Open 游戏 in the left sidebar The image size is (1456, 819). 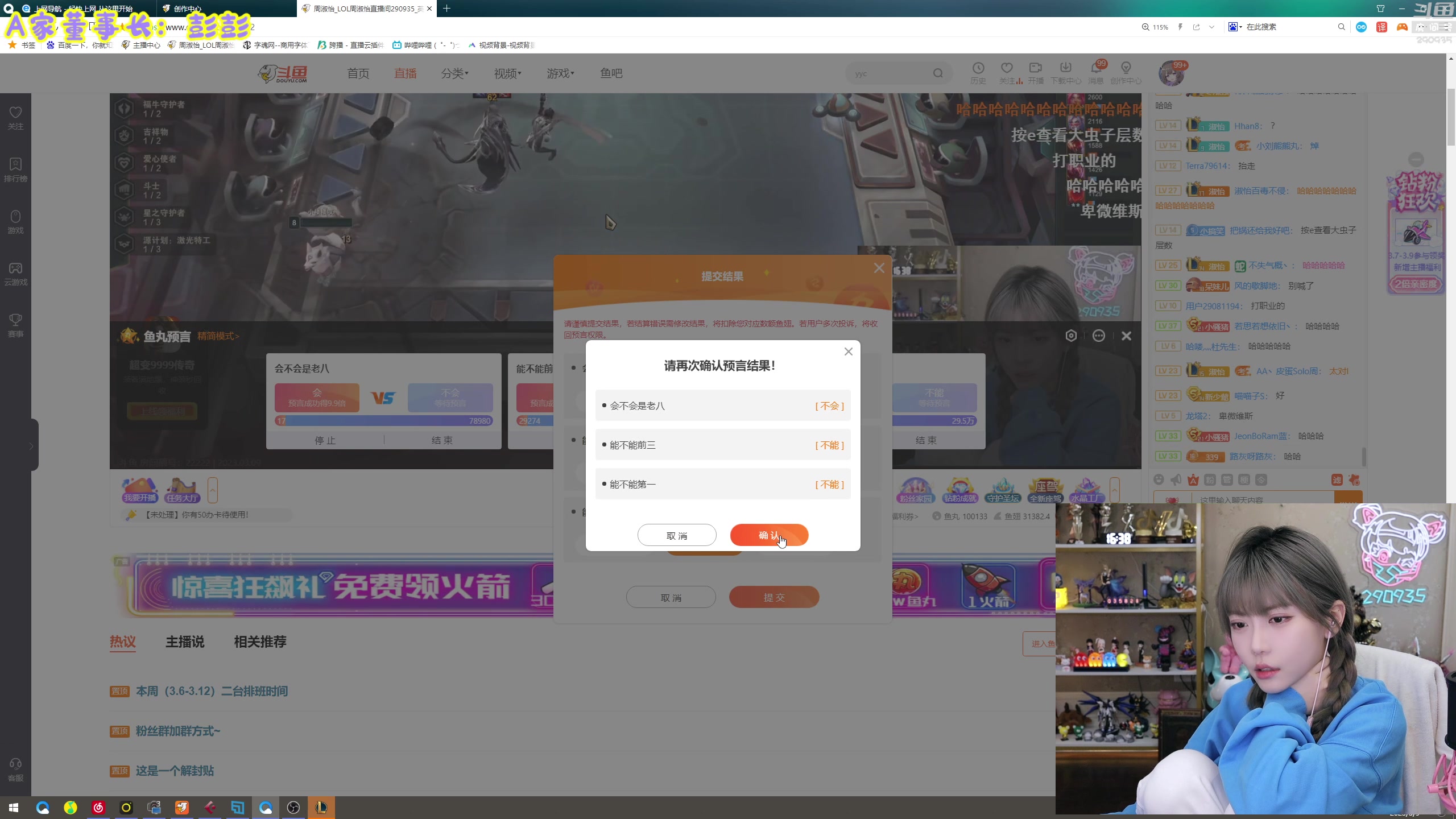15,222
